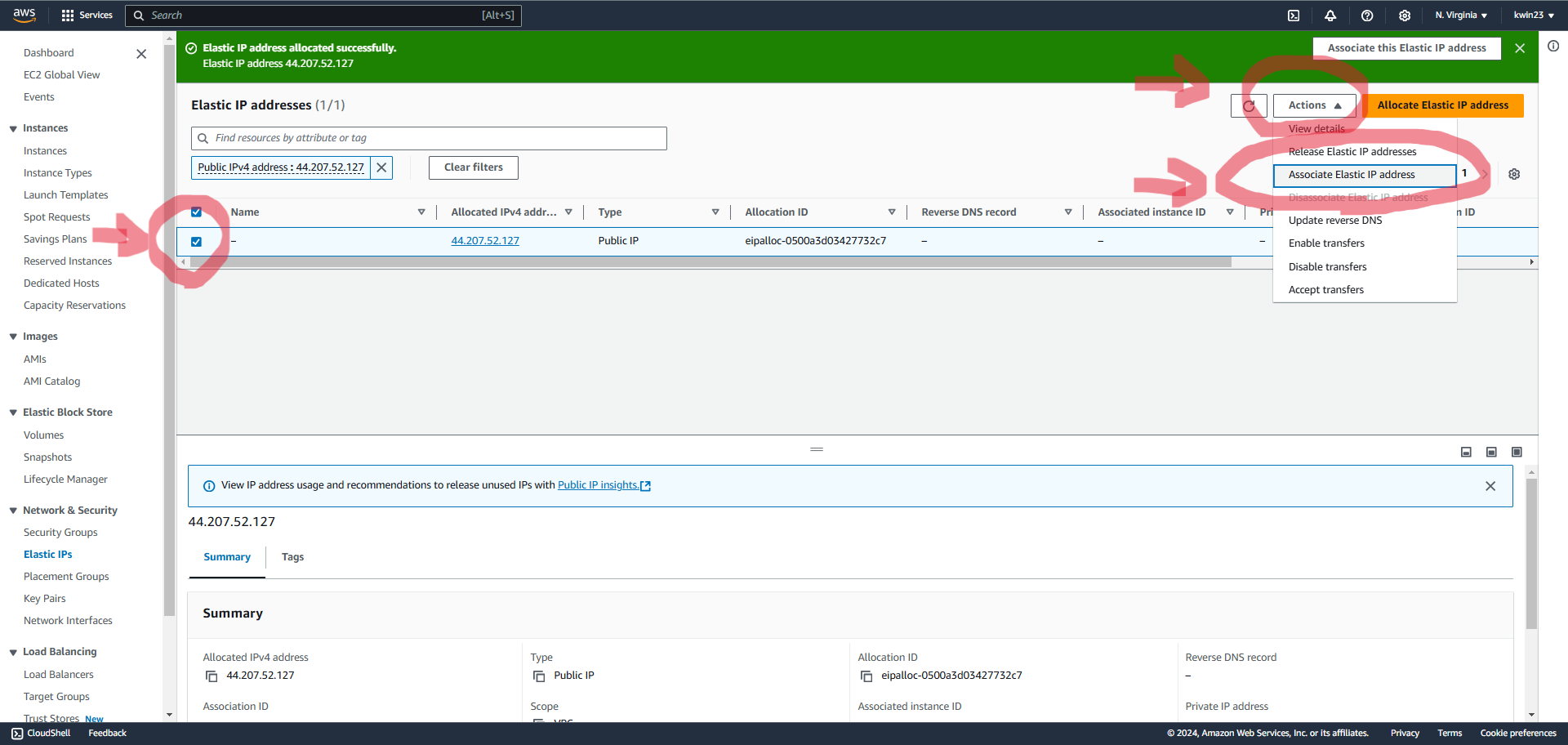Refresh the Elastic IP addresses list

[1249, 105]
